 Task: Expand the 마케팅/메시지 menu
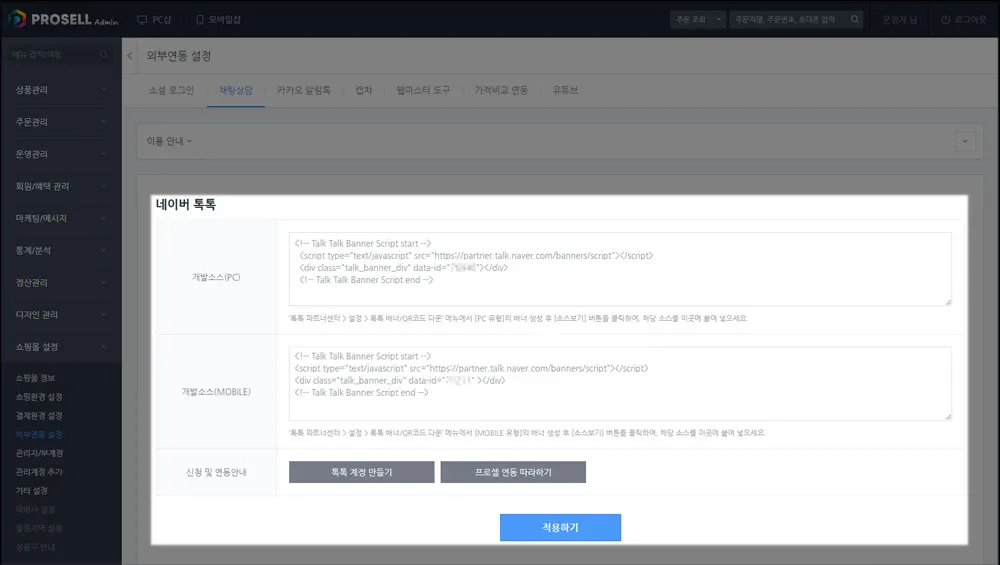[x=61, y=218]
